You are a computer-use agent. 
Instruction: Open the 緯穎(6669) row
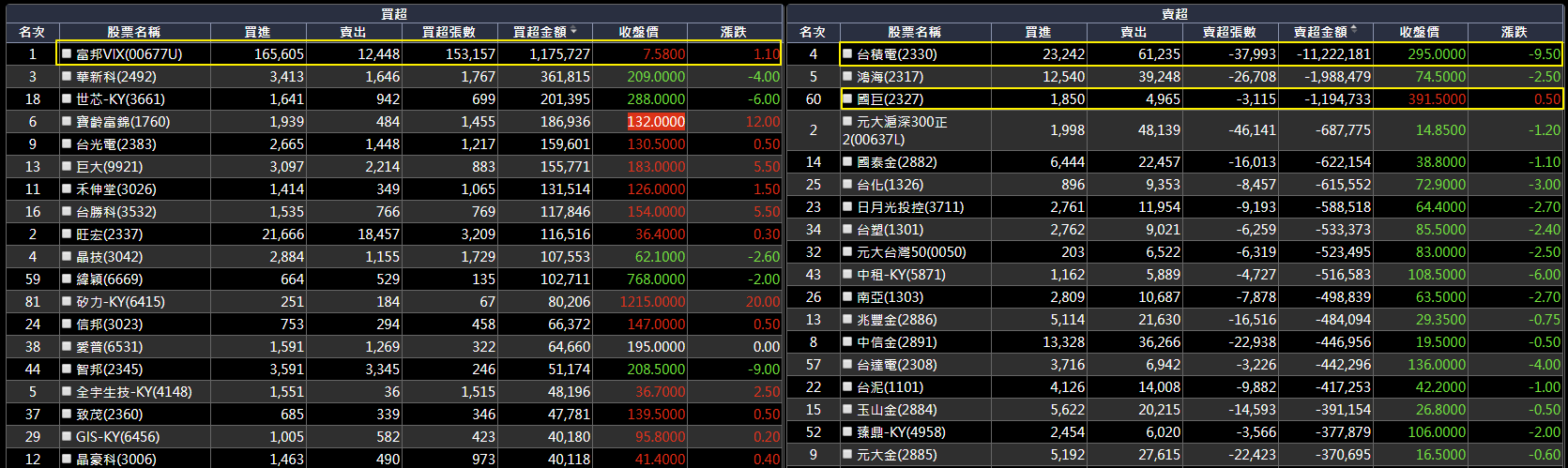[394, 279]
